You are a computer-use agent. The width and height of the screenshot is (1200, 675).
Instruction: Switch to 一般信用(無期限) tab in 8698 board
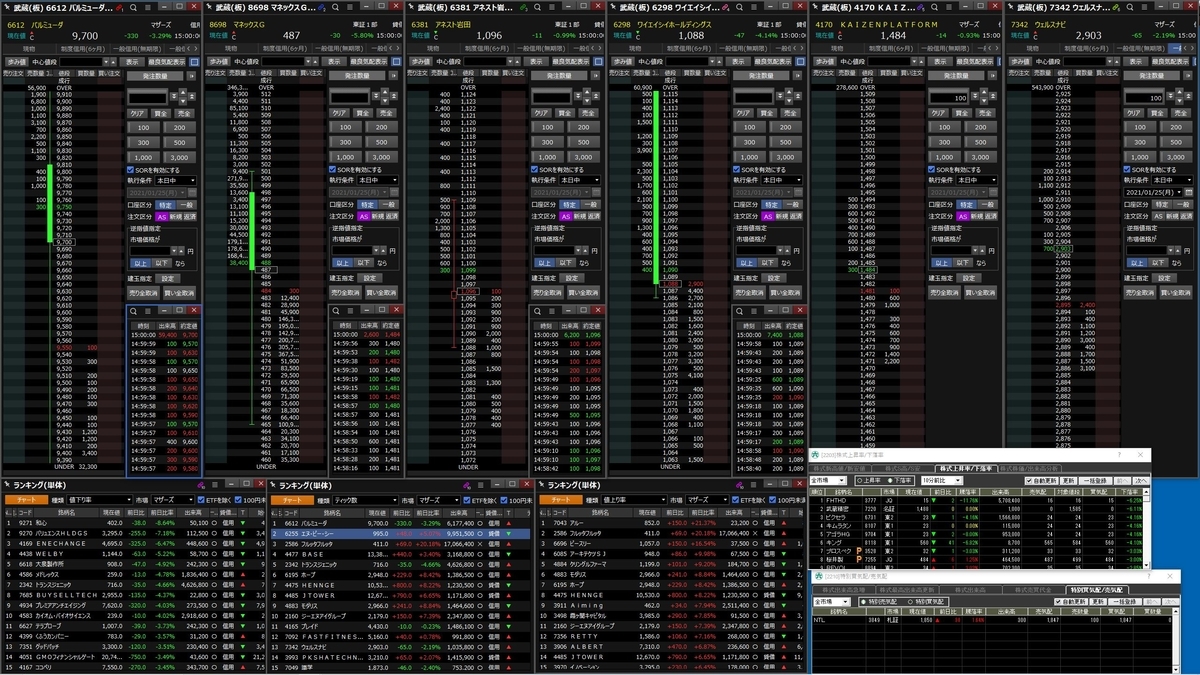click(338, 49)
